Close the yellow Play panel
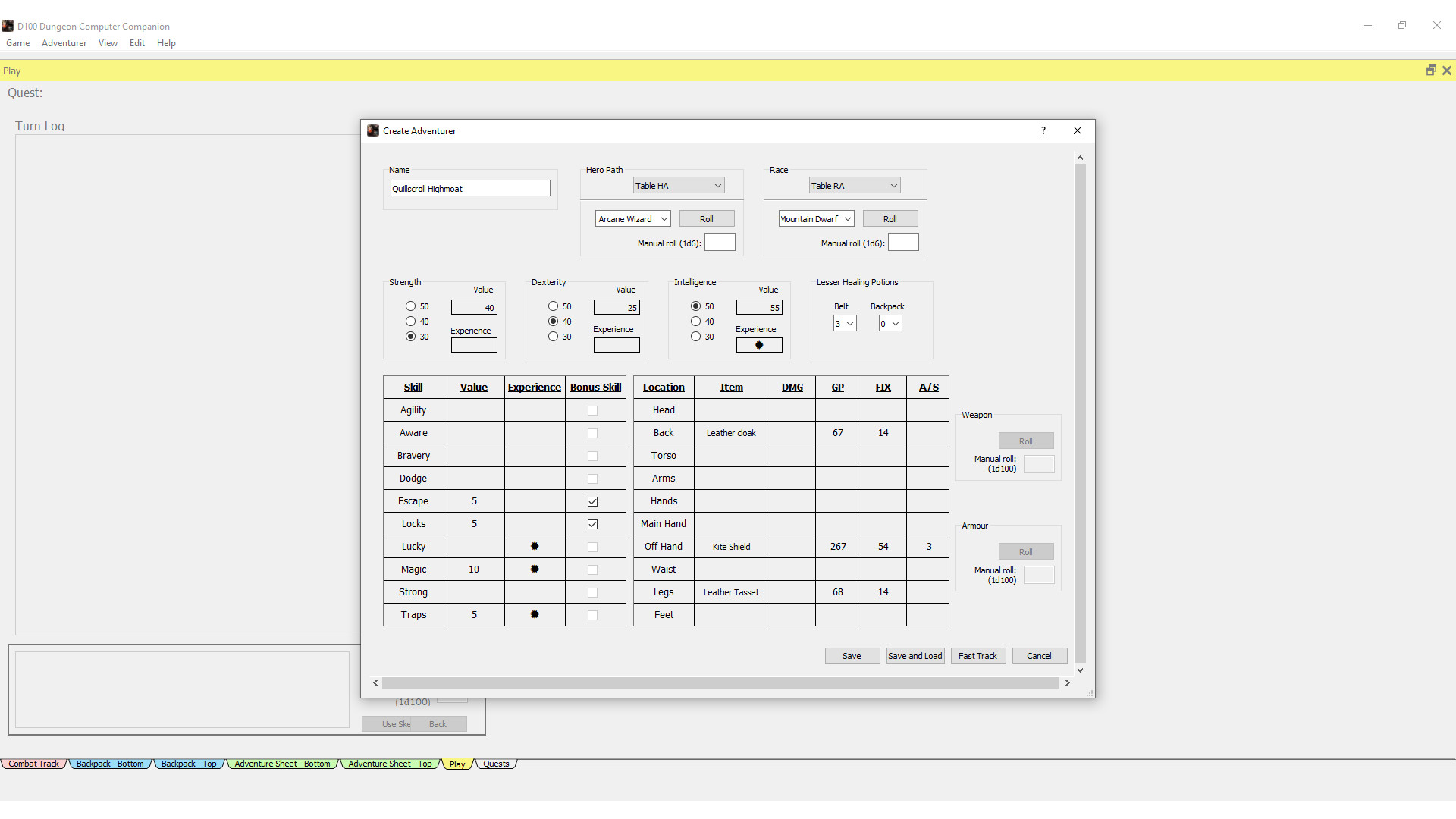 (1447, 71)
